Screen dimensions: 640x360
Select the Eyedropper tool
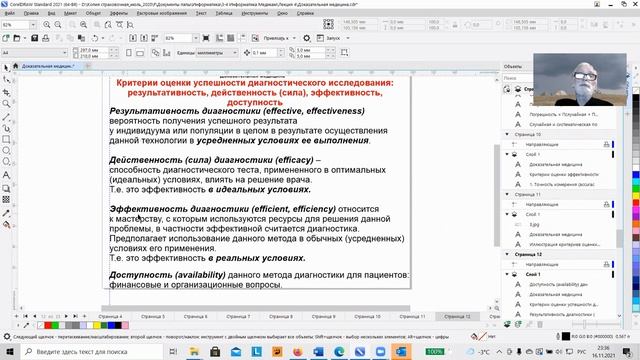pyautogui.click(x=6, y=213)
